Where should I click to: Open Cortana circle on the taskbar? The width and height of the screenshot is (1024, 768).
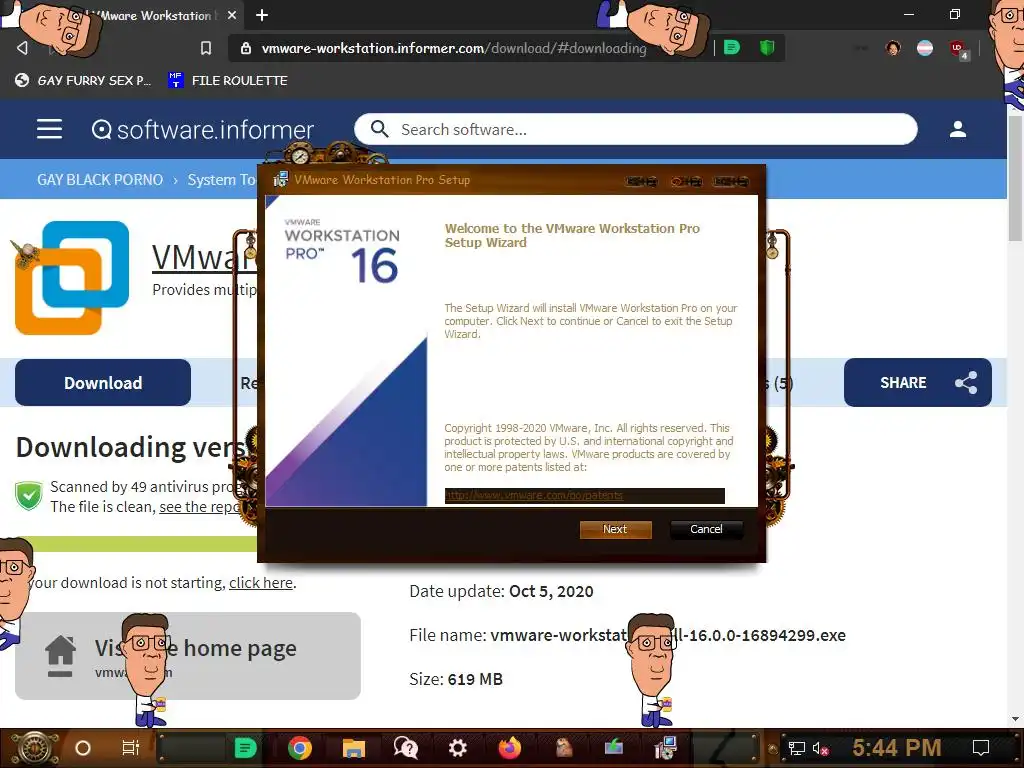(83, 748)
